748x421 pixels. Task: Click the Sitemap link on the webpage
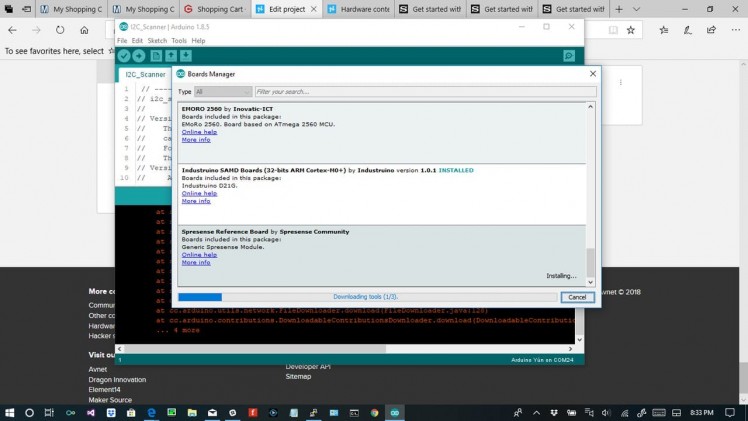[x=298, y=377]
